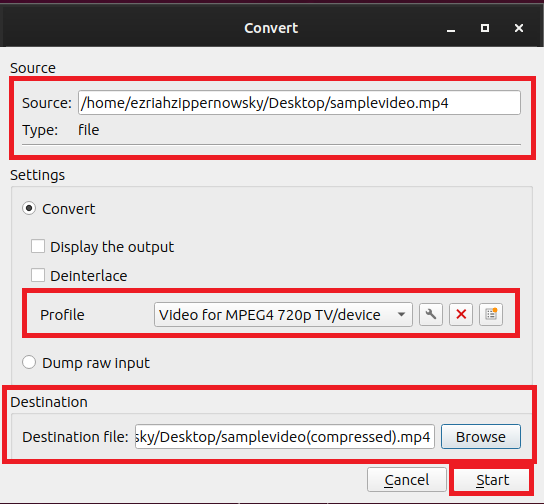Click the Profile label

[62, 315]
